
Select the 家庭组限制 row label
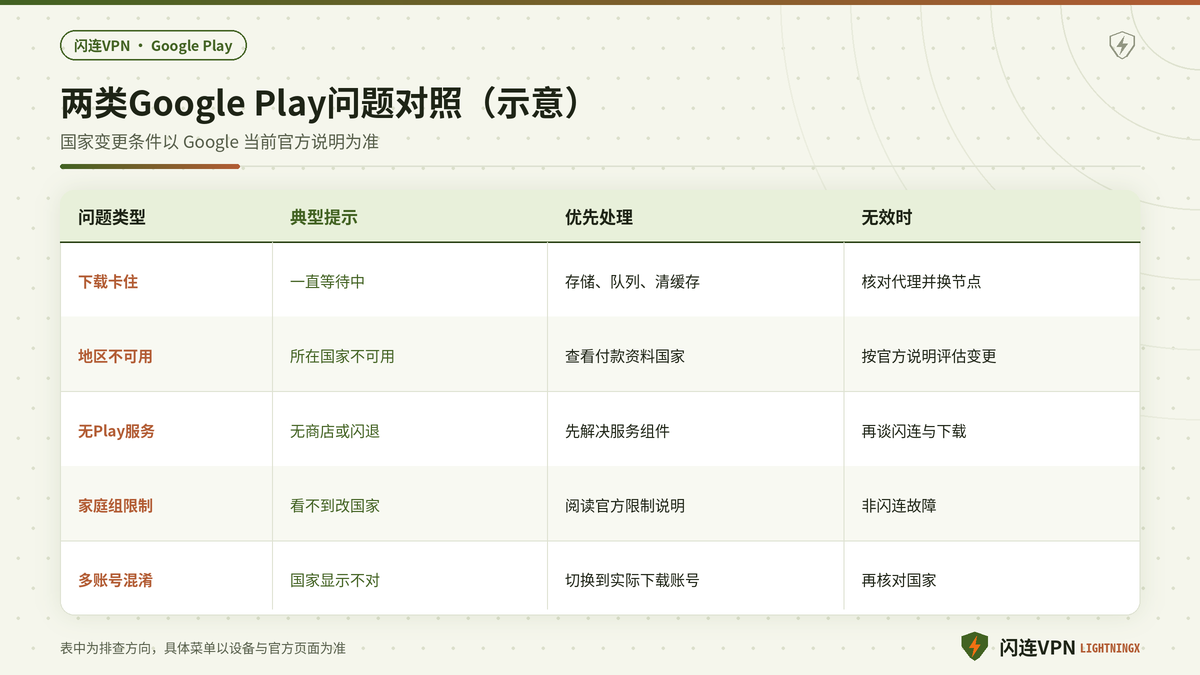(116, 506)
